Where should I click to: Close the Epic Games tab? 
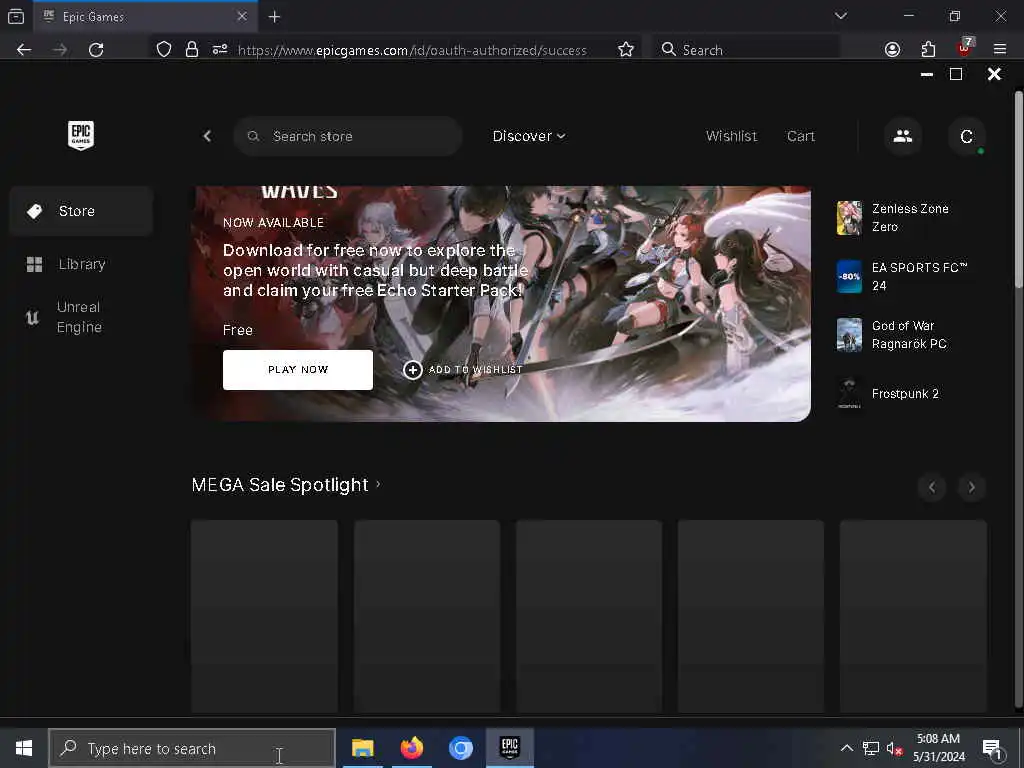(242, 16)
